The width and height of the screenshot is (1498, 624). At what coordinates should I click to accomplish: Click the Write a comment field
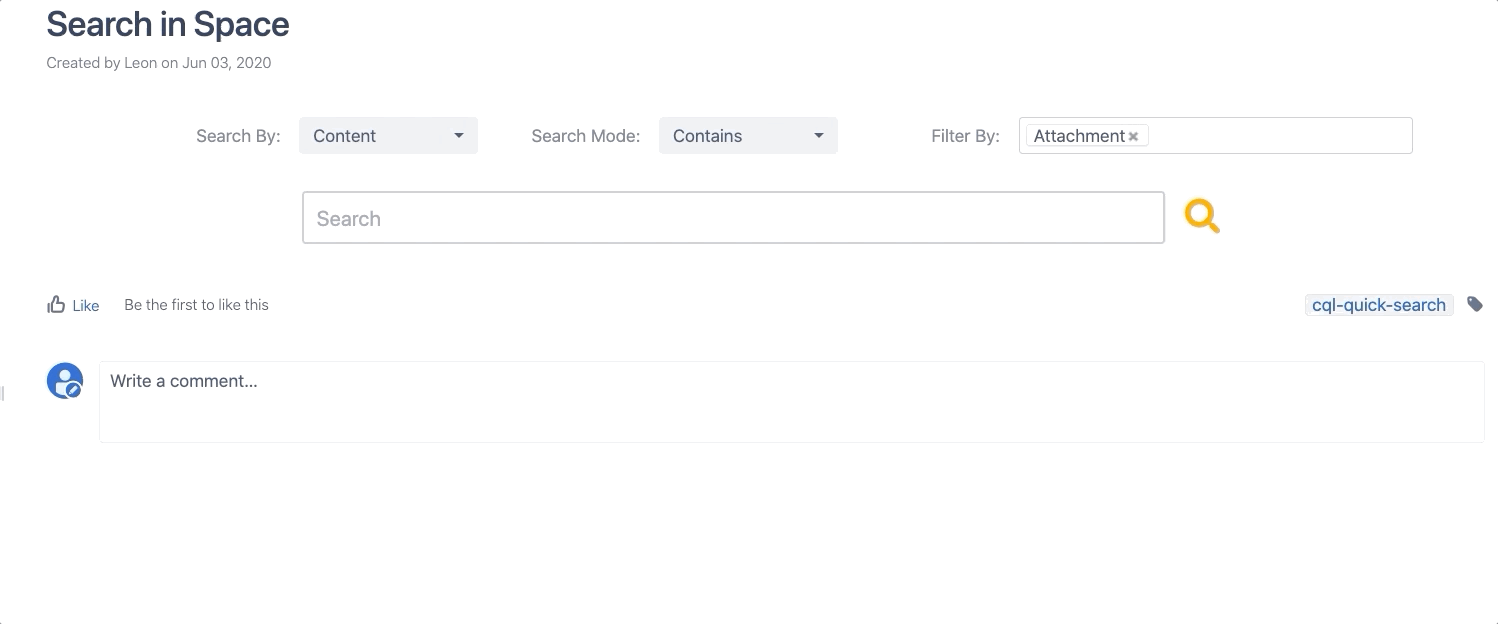click(x=790, y=401)
